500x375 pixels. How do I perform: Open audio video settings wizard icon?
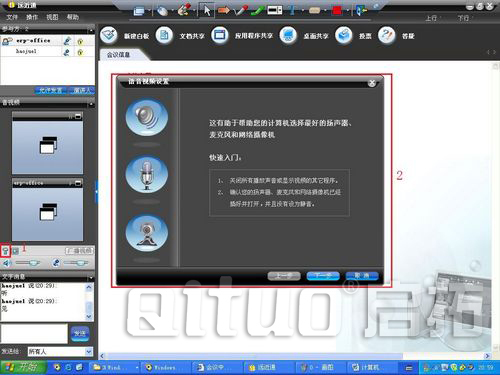click(x=5, y=251)
